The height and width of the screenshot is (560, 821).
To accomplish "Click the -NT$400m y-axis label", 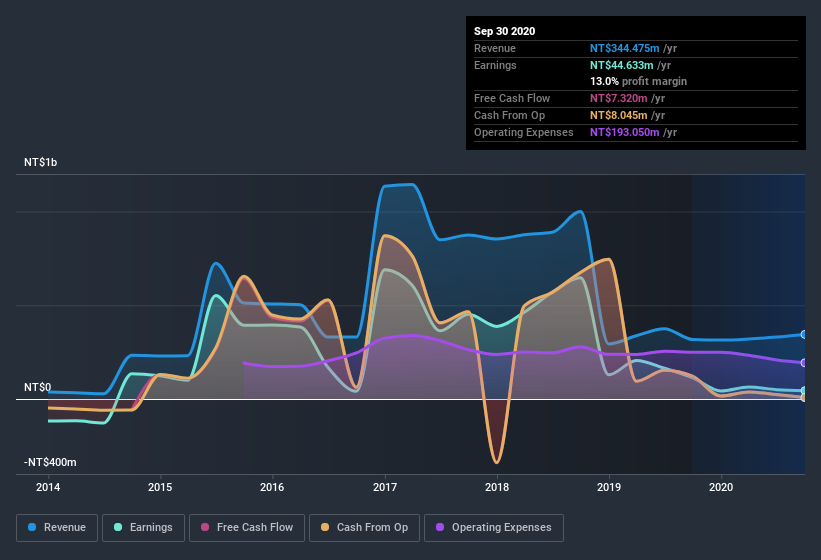I will pyautogui.click(x=50, y=463).
